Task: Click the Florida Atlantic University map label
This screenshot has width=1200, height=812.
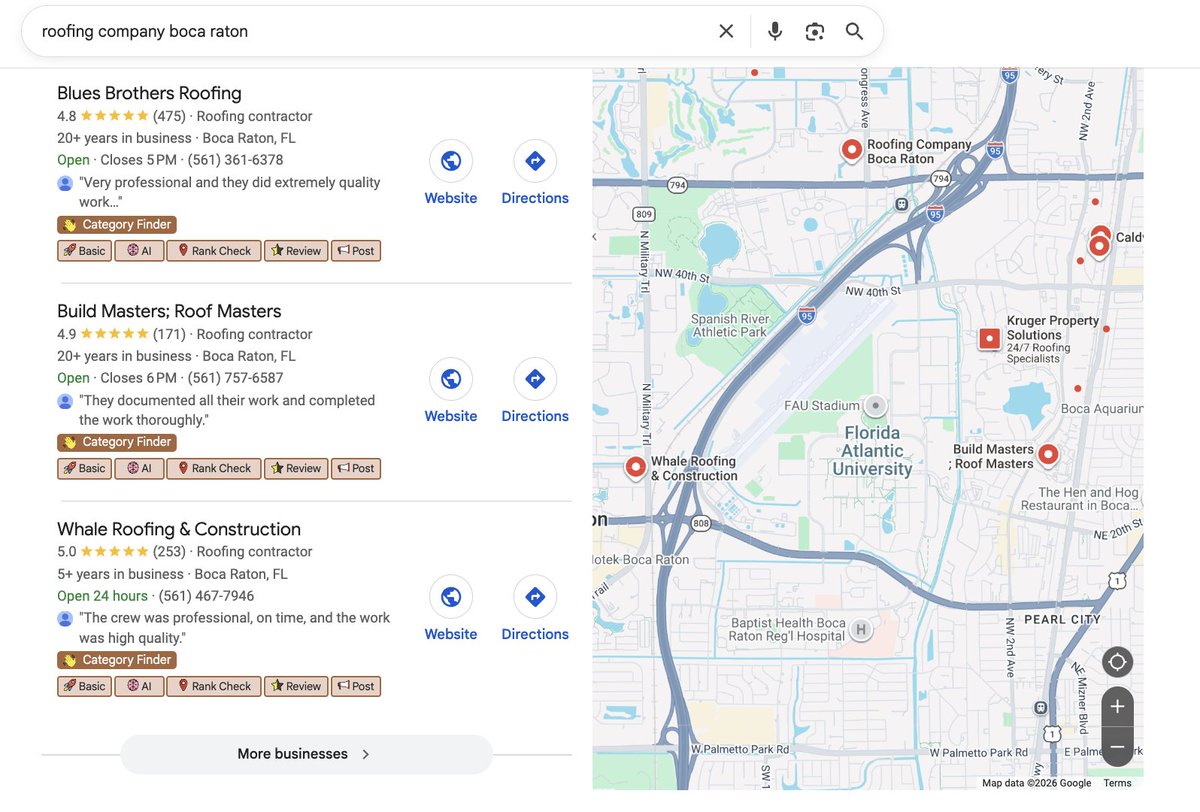Action: point(872,451)
